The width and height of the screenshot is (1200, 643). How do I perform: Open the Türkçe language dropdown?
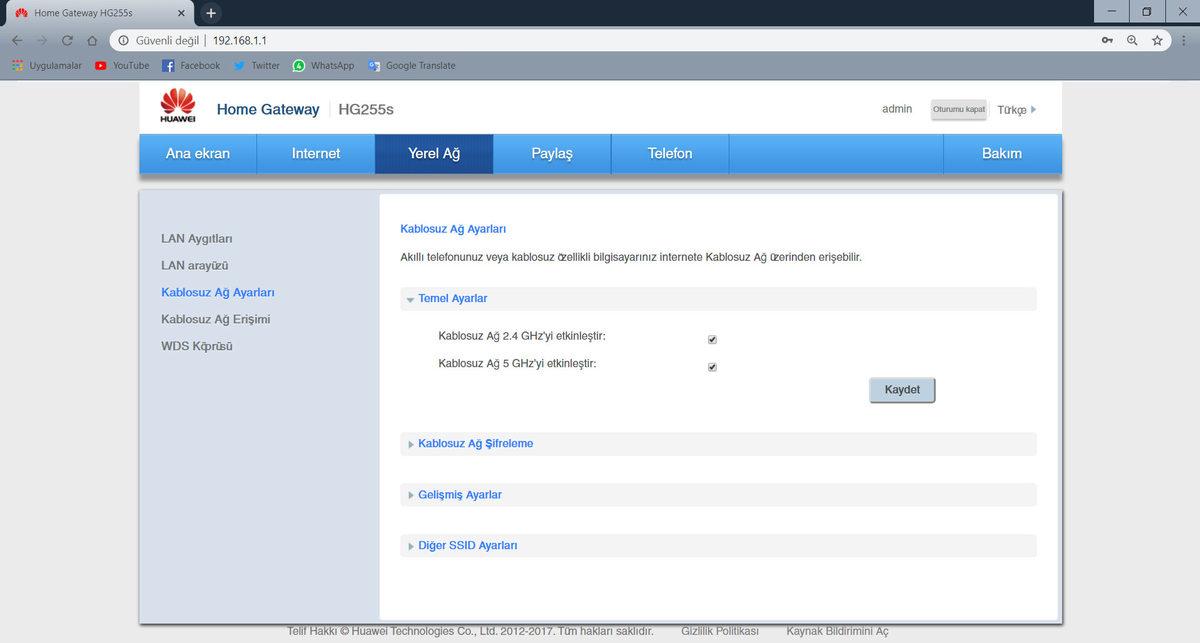[x=1016, y=110]
